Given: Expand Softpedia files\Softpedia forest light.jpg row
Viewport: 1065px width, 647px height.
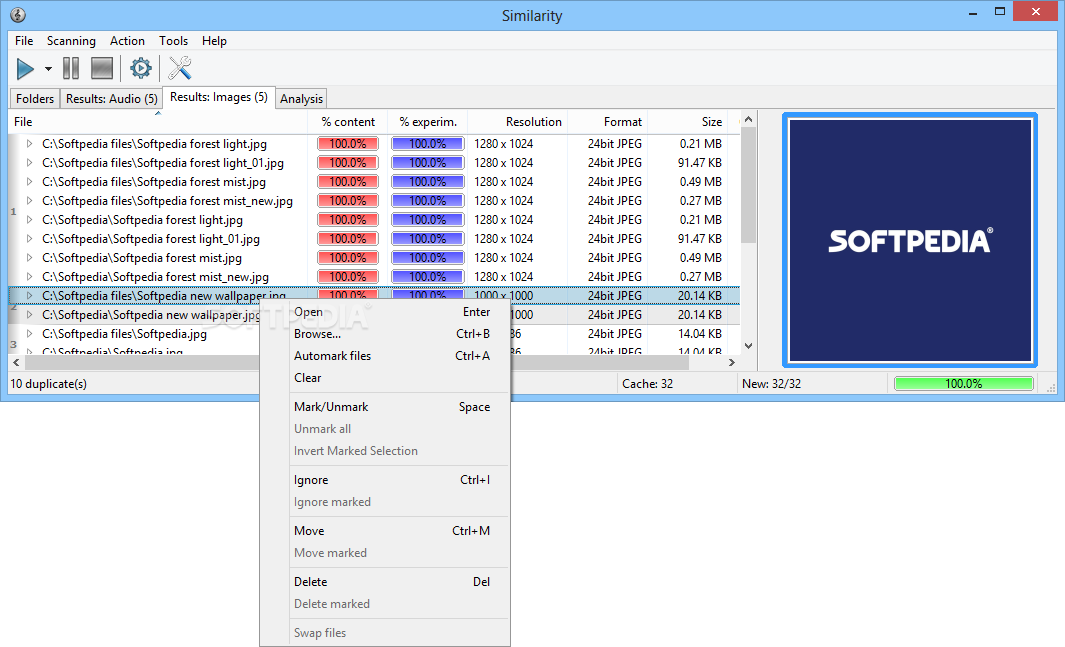Looking at the screenshot, I should tap(29, 144).
